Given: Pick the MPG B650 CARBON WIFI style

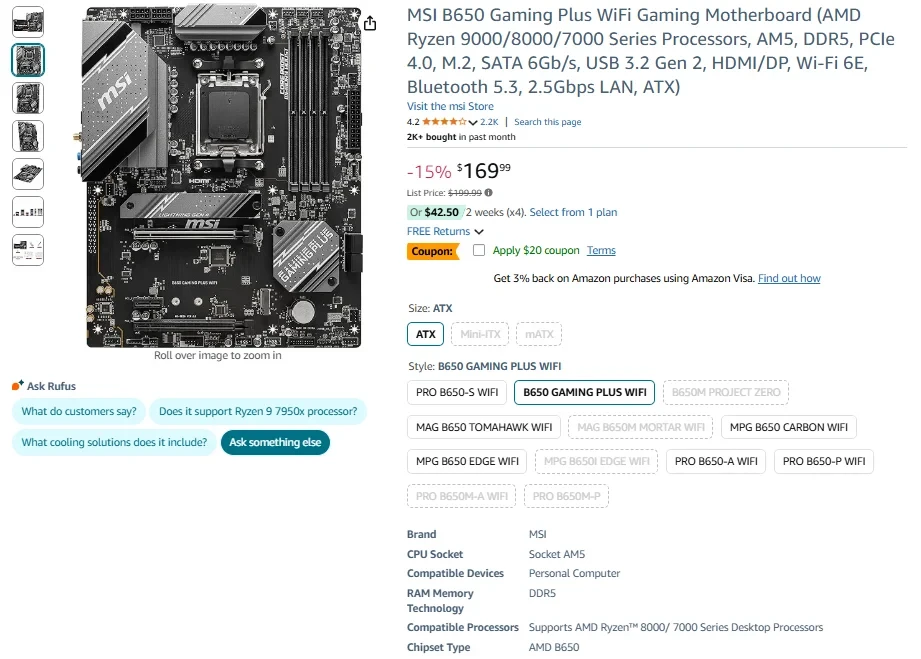Looking at the screenshot, I should 788,427.
